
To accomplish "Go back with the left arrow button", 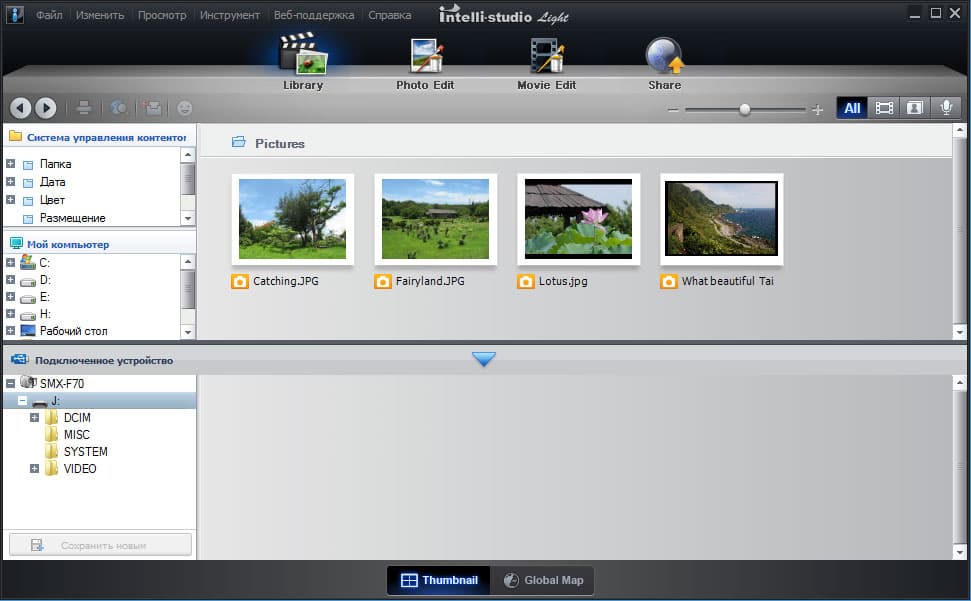I will click(20, 108).
